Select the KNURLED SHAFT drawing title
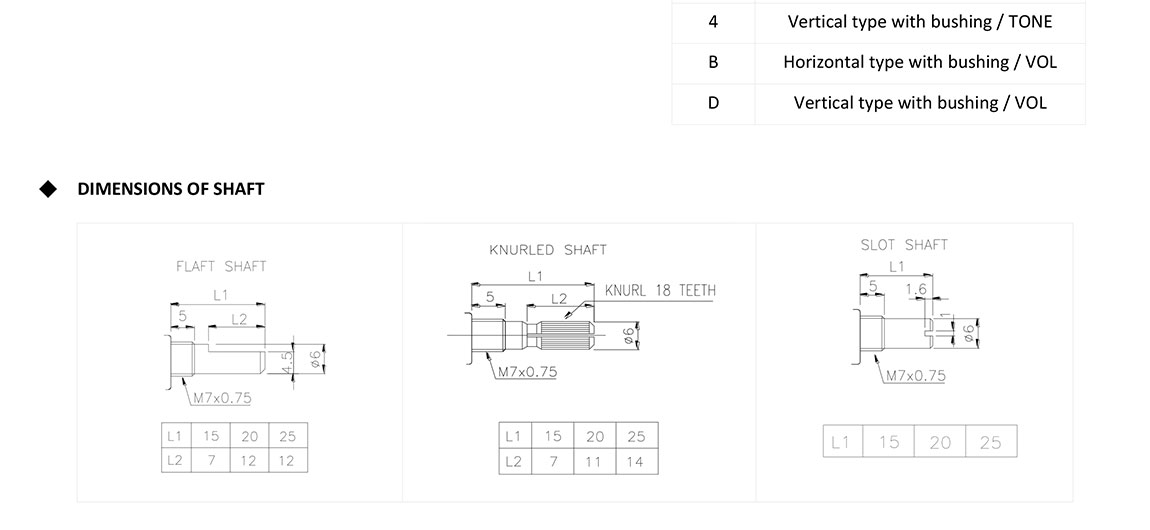Viewport: 1150px width, 530px height. (547, 249)
